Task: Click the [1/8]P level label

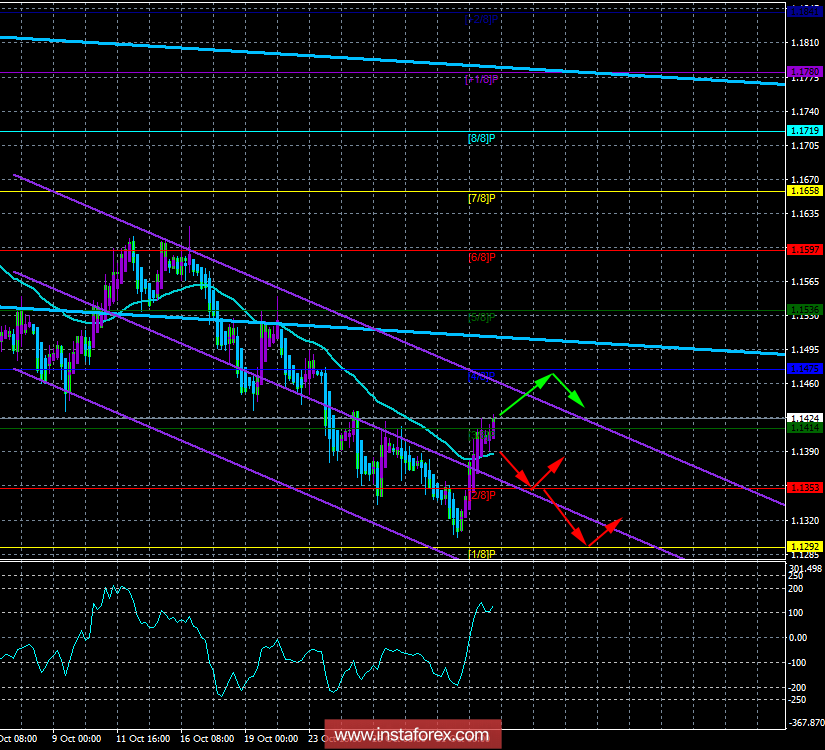Action: tap(480, 552)
